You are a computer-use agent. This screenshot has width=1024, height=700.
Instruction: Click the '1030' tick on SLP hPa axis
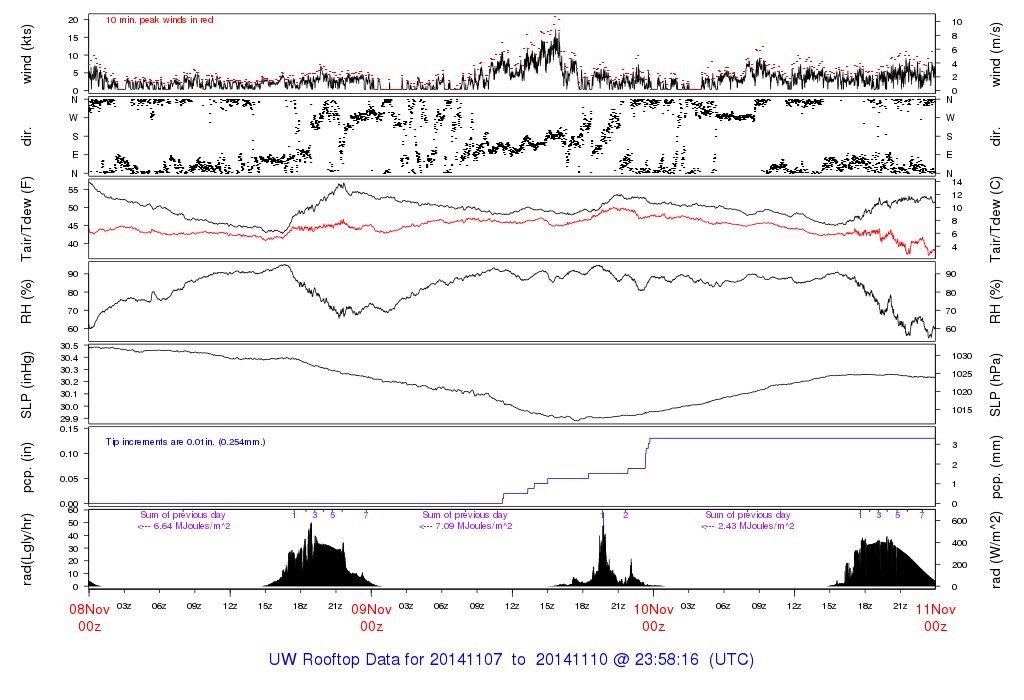[x=962, y=357]
